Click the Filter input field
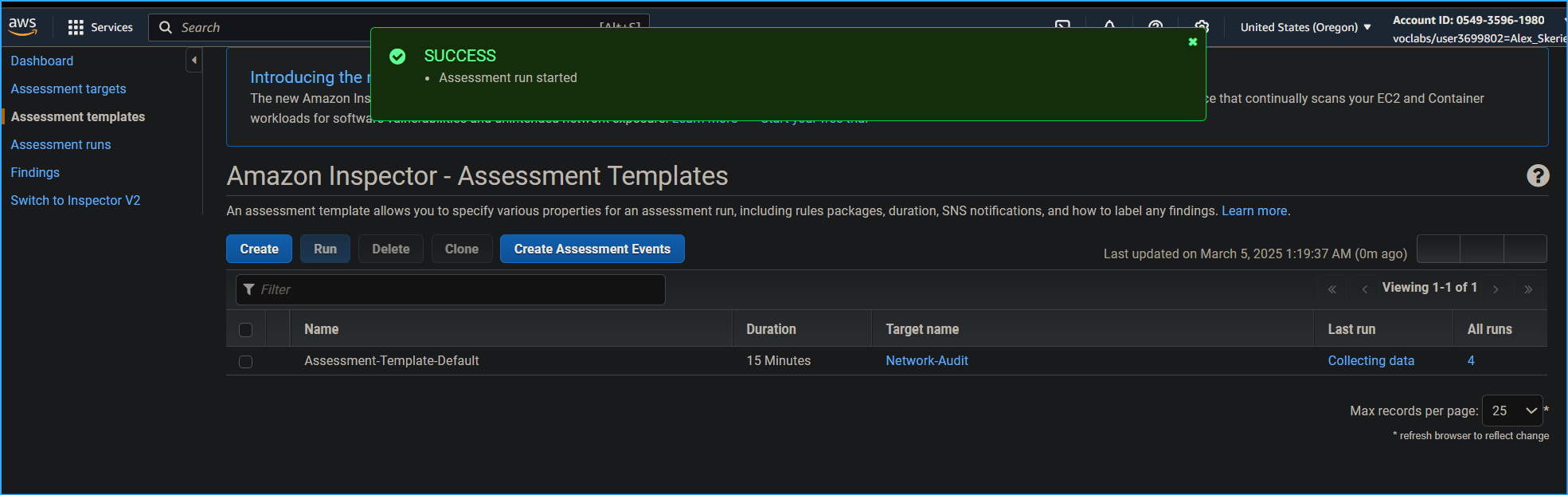1568x495 pixels. pyautogui.click(x=451, y=289)
